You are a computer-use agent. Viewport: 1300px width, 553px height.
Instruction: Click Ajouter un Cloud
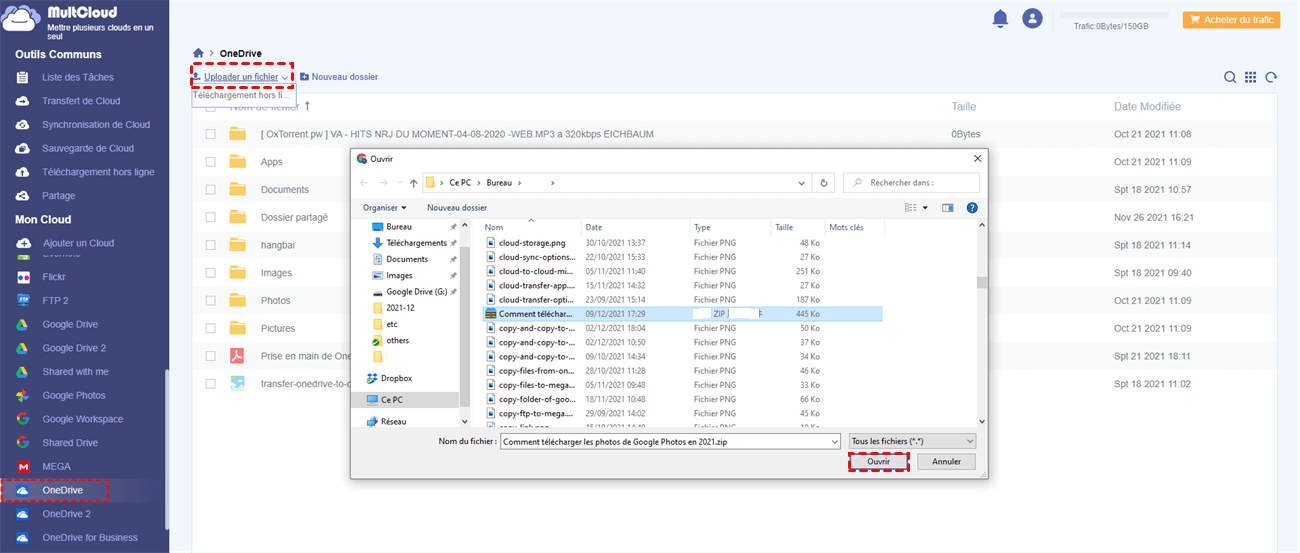click(78, 243)
